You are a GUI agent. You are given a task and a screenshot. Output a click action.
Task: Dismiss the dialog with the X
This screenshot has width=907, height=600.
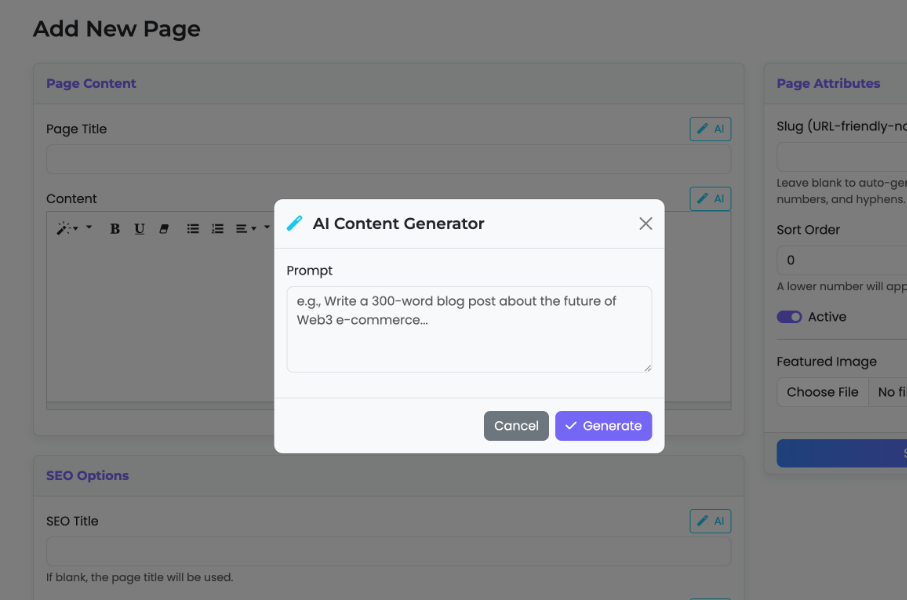(645, 223)
